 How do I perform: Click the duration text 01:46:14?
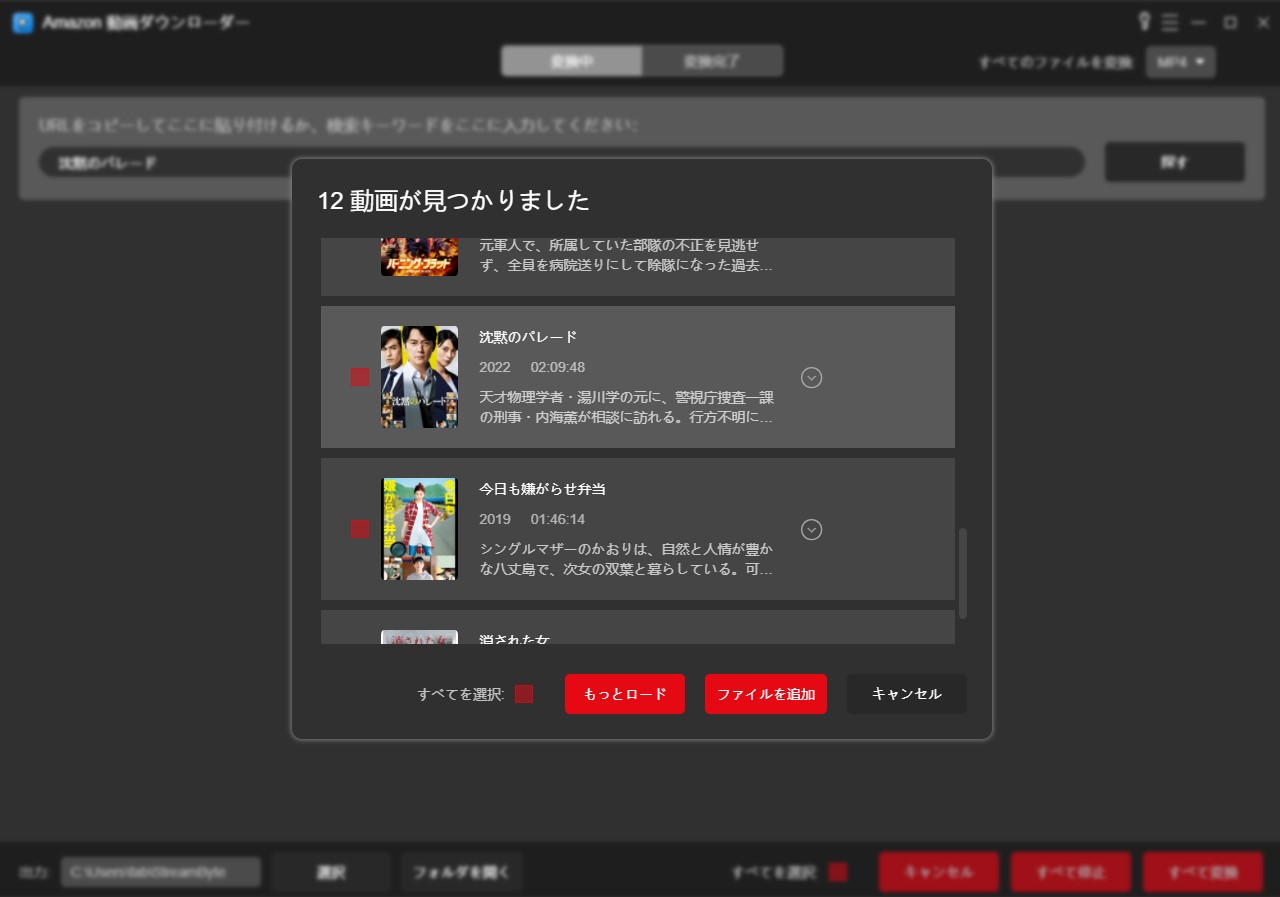558,519
